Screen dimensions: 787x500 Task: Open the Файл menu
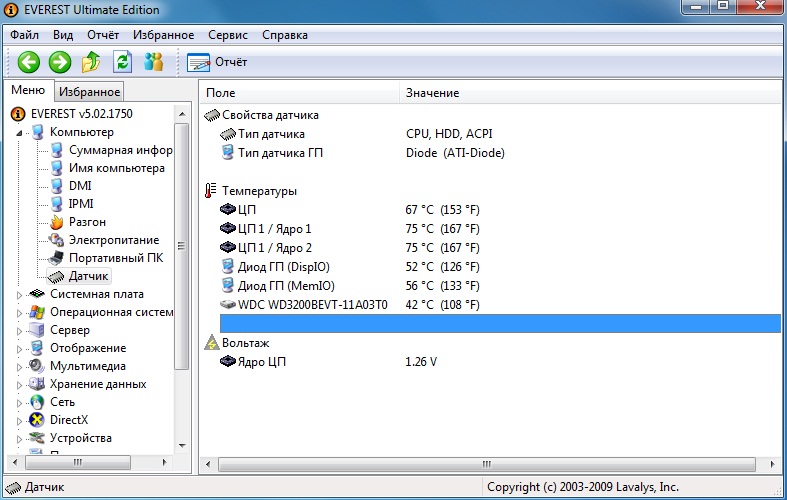[x=24, y=35]
